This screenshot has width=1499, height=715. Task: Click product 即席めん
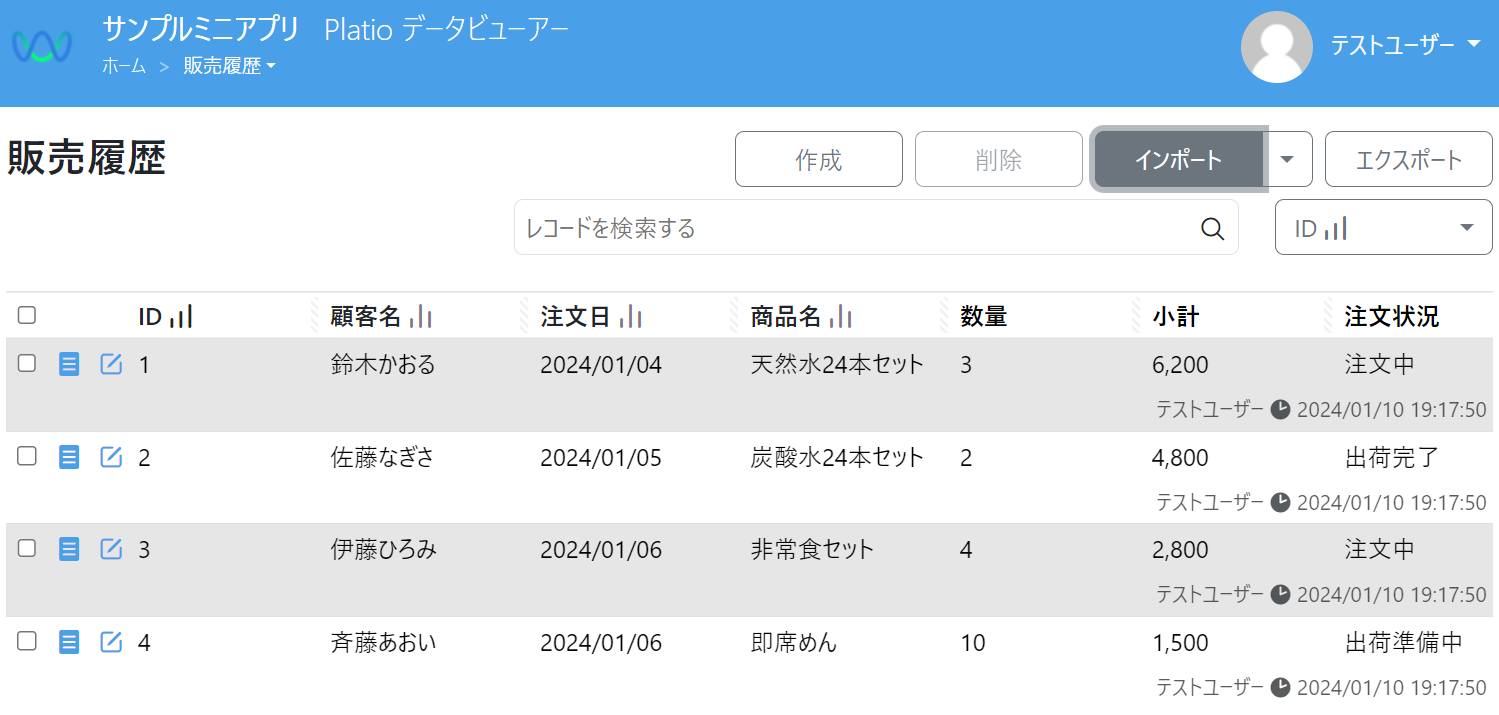[x=794, y=642]
